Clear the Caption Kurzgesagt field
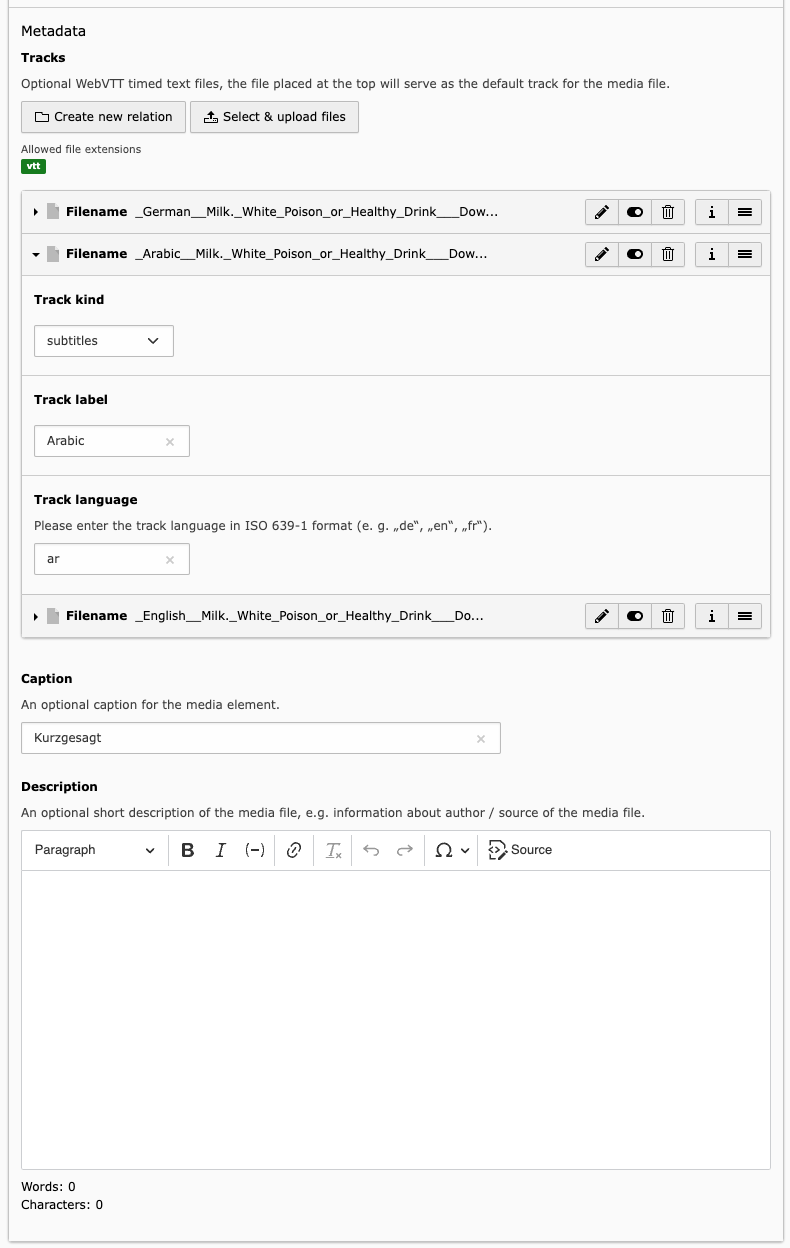This screenshot has height=1248, width=790. [x=481, y=739]
